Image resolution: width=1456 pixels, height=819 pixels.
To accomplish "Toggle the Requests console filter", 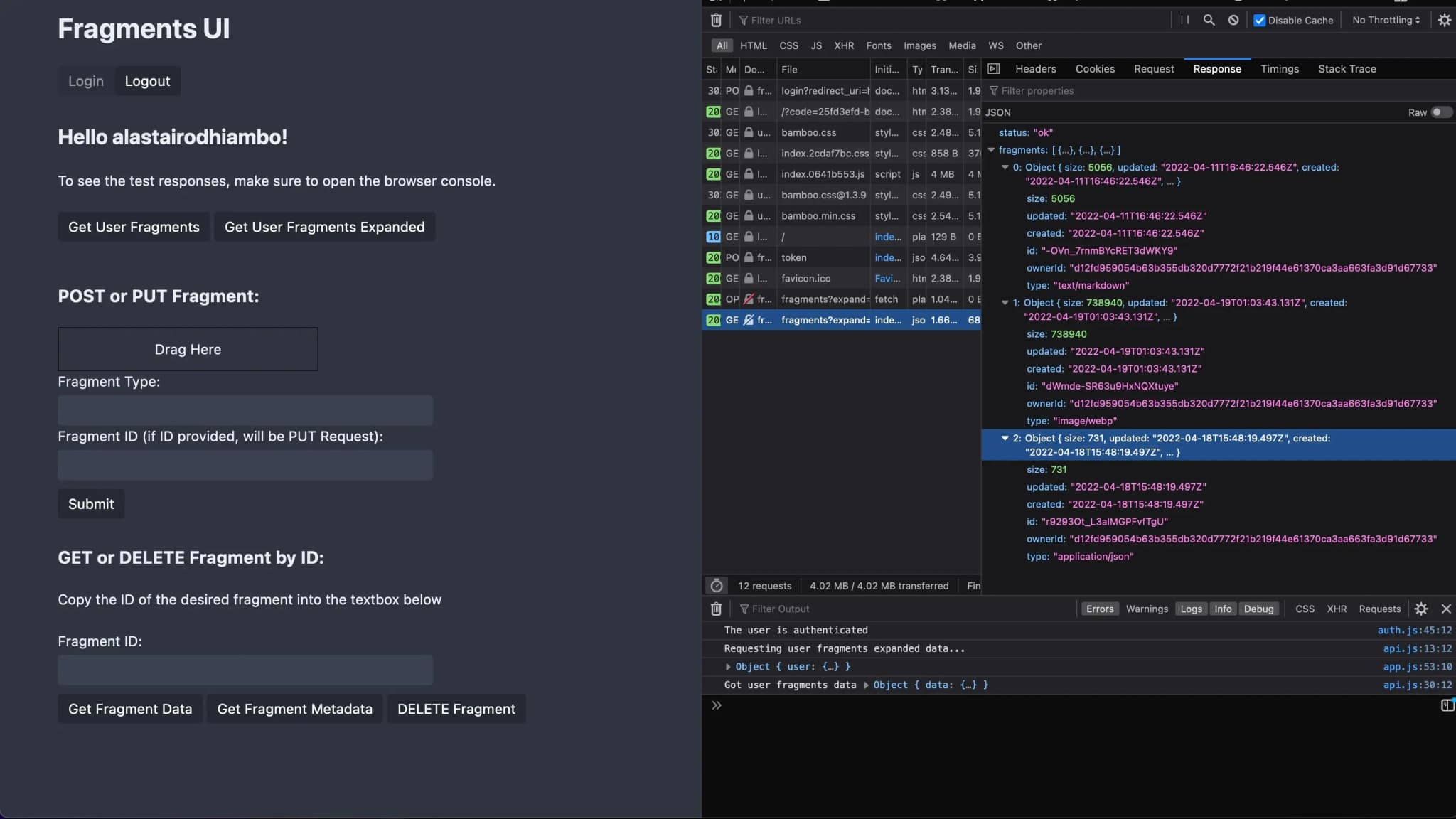I will click(1379, 609).
